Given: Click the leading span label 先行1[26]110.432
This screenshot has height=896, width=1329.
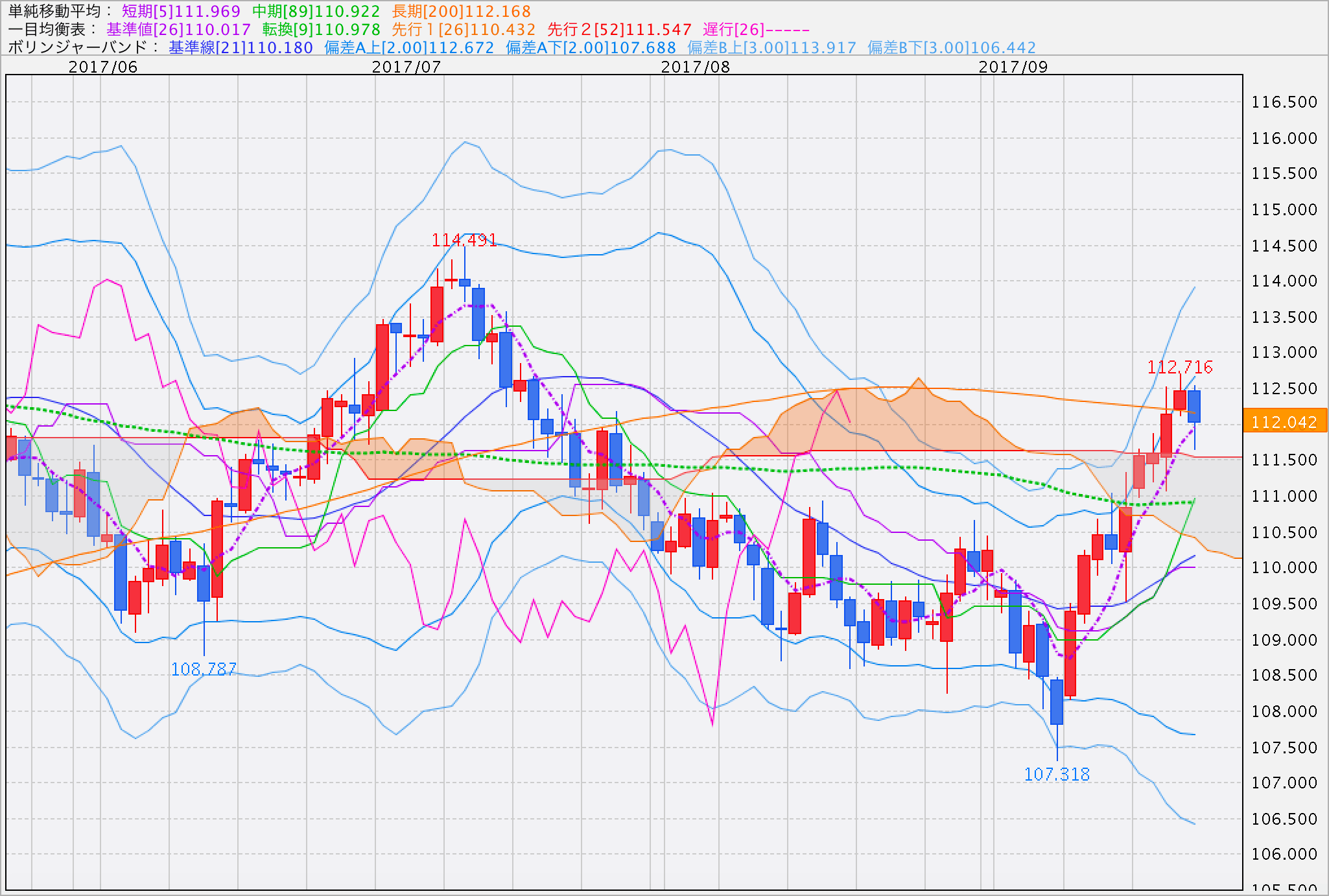Looking at the screenshot, I should [x=464, y=30].
